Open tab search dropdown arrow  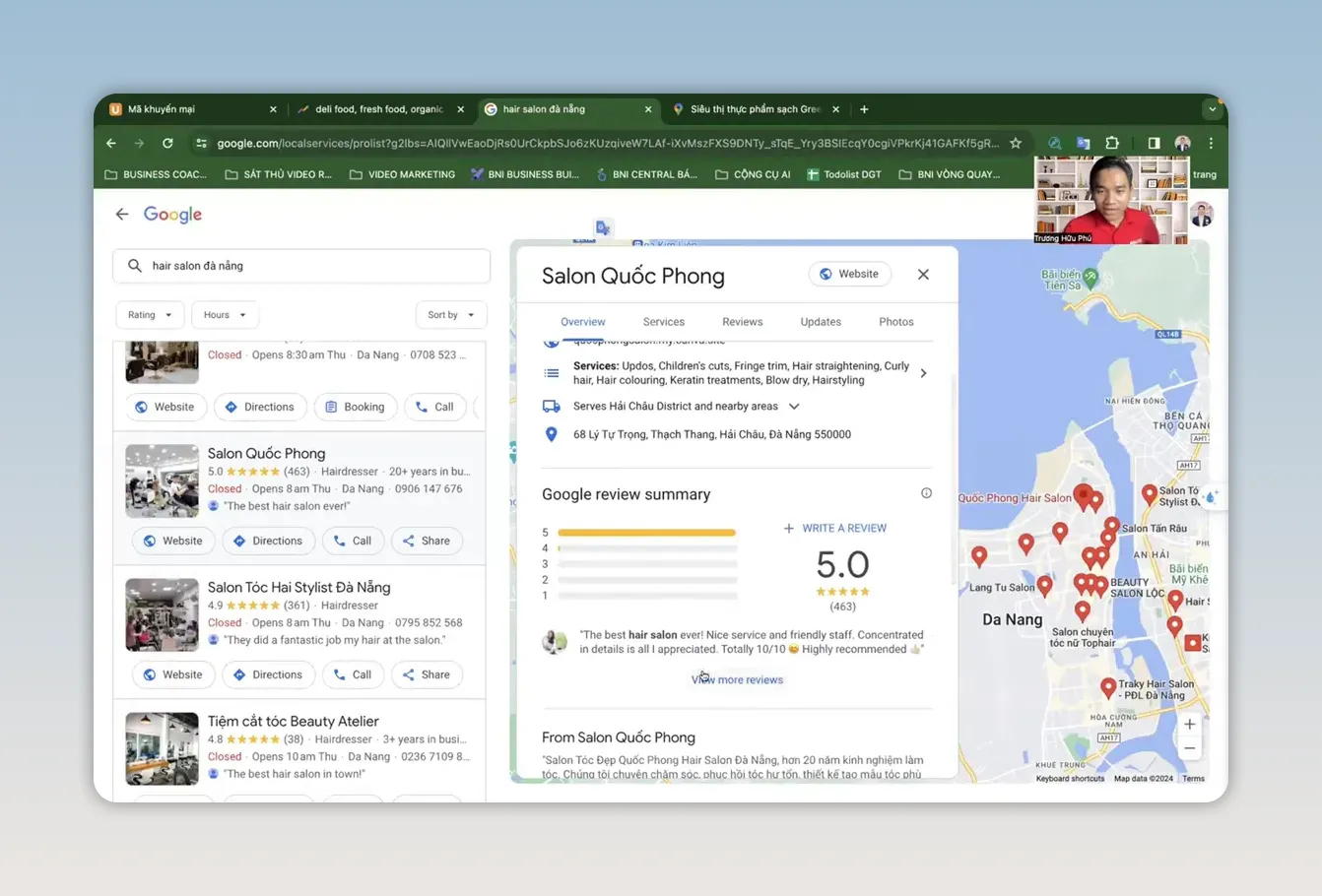[x=1213, y=109]
